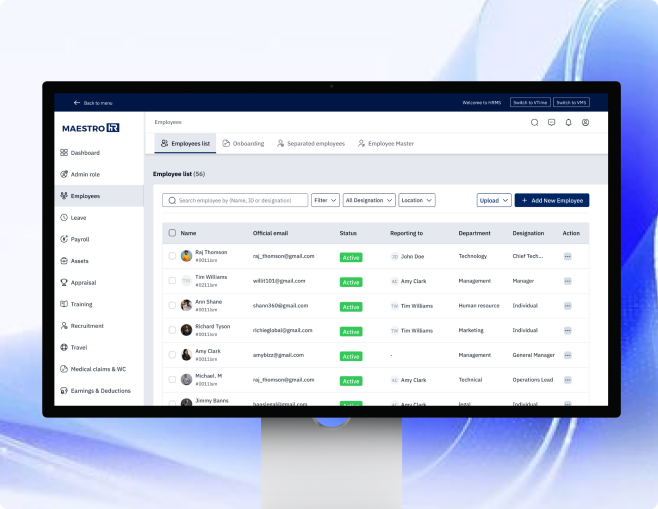Open Dashboard from the sidebar

click(x=85, y=153)
